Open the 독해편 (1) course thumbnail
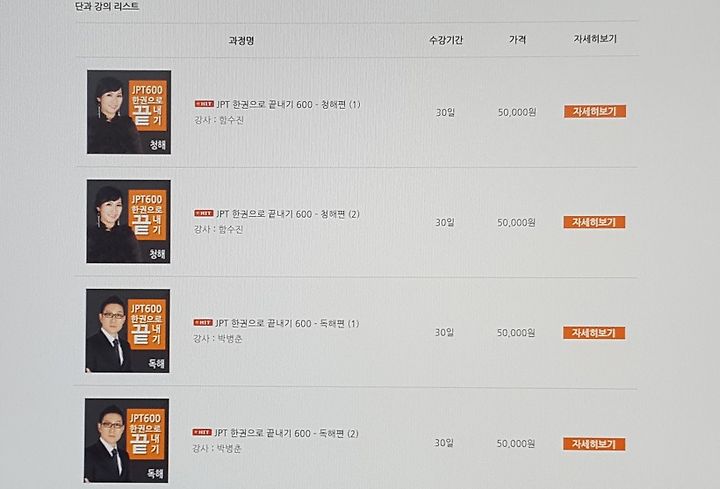Screen dimensions: 720x489 click(x=128, y=331)
